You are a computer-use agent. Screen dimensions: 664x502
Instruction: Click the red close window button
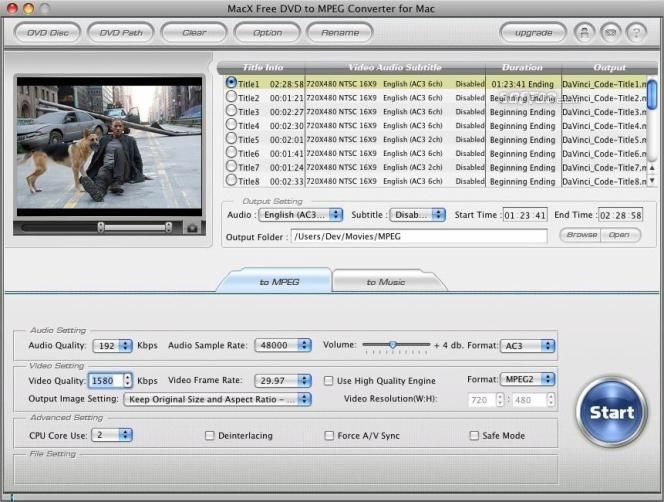pos(12,8)
